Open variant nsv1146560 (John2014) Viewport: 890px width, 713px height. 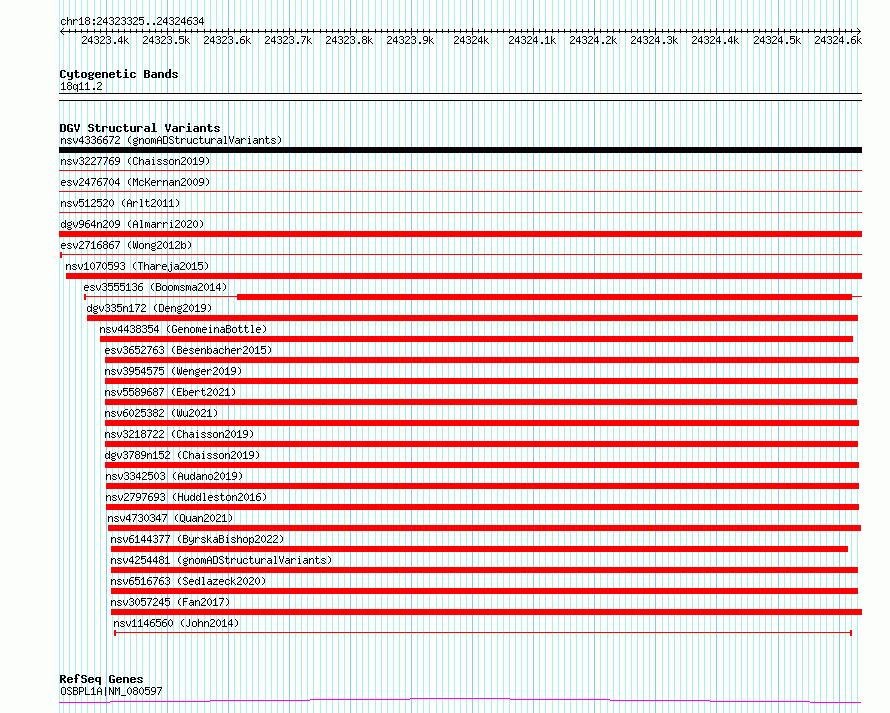[176, 623]
